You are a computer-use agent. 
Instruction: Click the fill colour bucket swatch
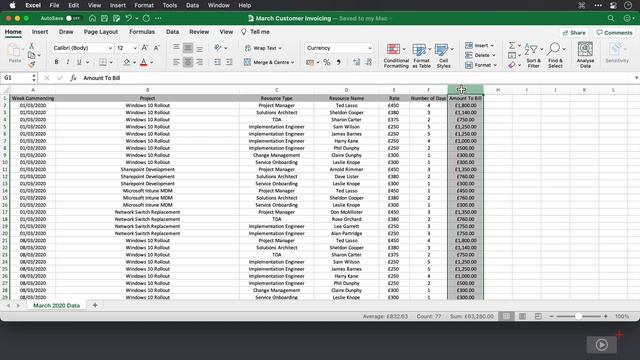coord(127,62)
